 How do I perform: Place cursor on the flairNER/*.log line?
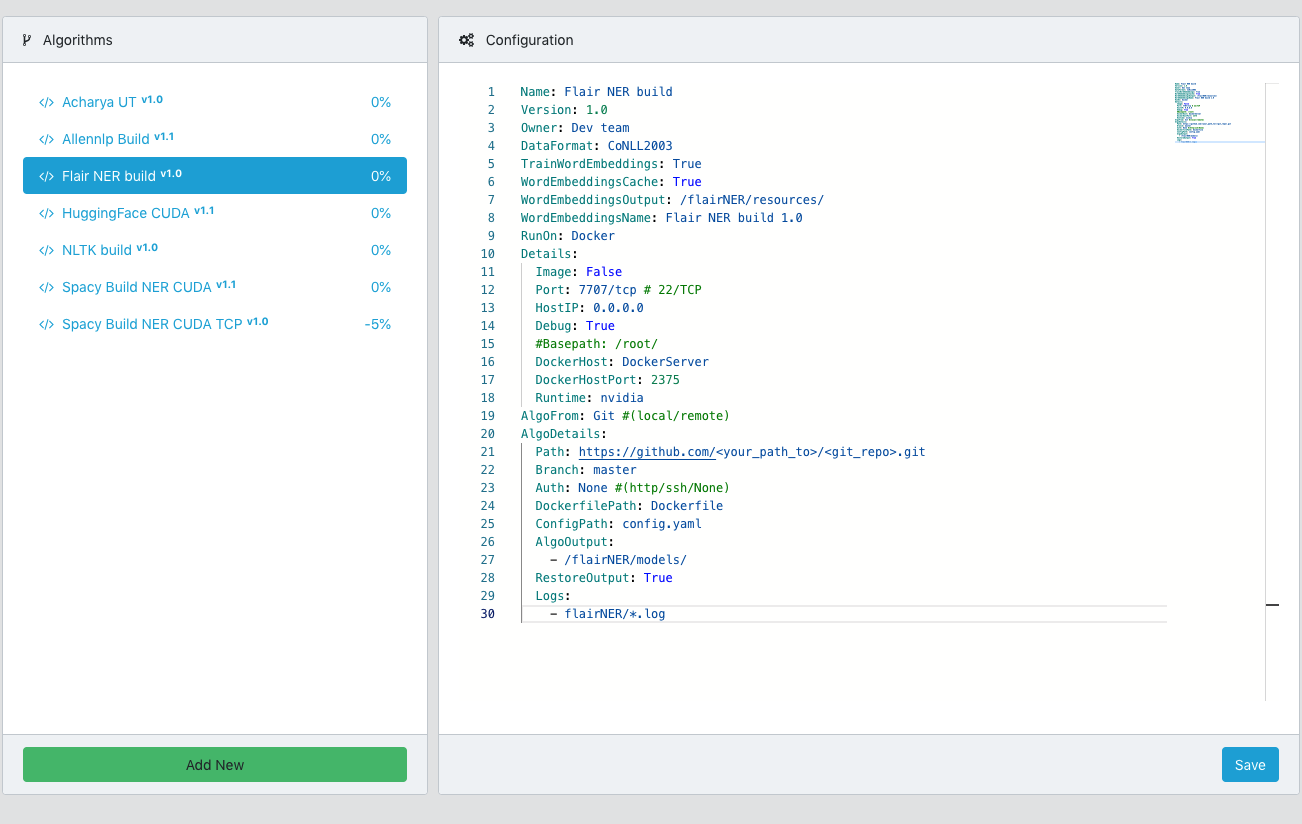614,614
